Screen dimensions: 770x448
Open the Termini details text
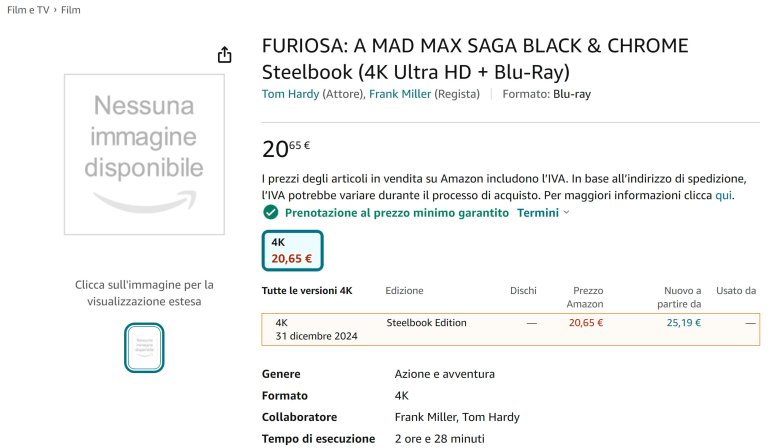tap(537, 213)
